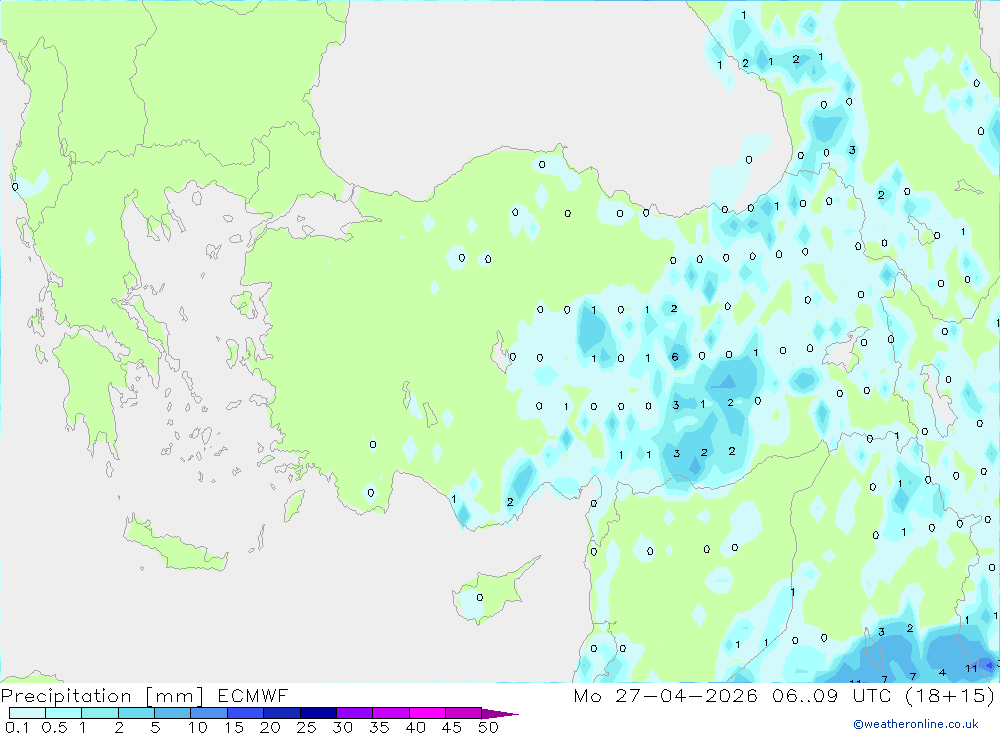1000x733 pixels.
Task: Click the date text 'Mo 27-04-2026'
Action: click(665, 695)
